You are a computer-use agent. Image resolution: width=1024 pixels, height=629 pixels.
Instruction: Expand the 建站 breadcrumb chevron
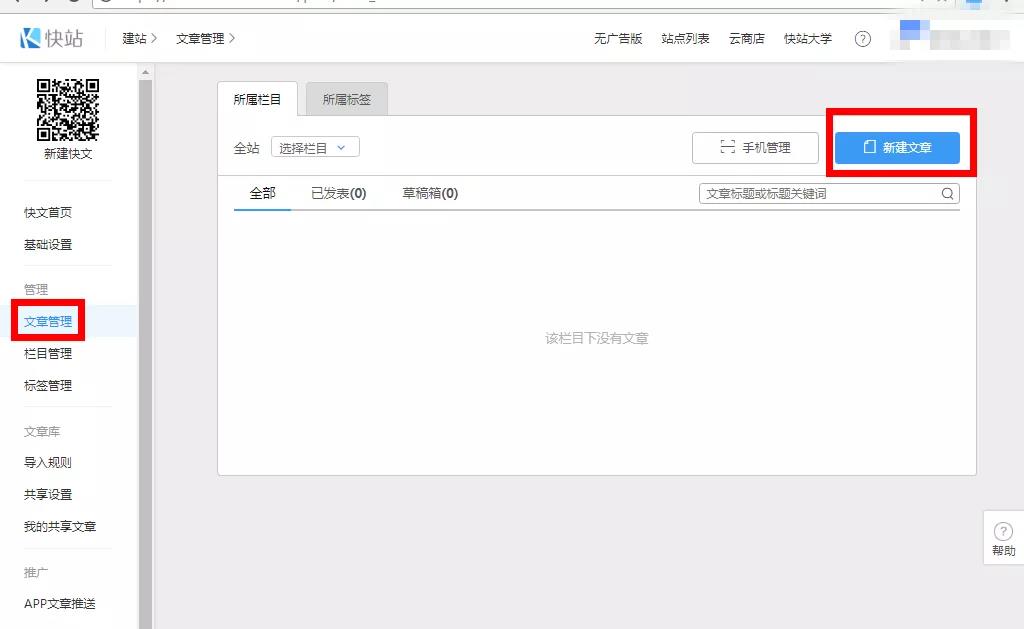[x=155, y=39]
